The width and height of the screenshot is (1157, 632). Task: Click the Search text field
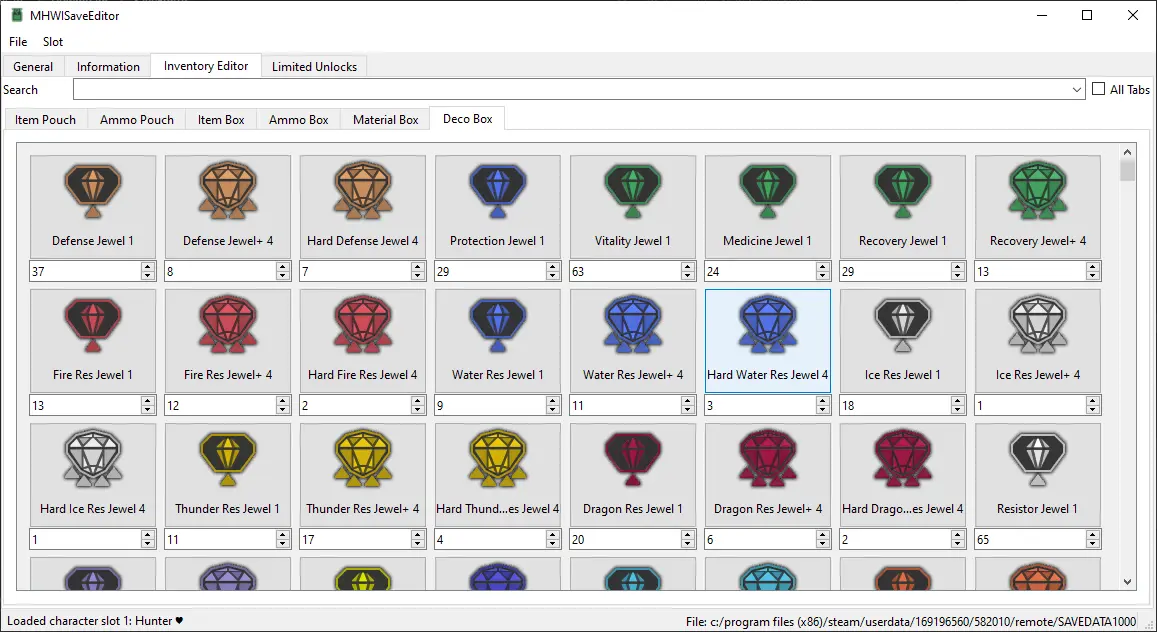571,89
